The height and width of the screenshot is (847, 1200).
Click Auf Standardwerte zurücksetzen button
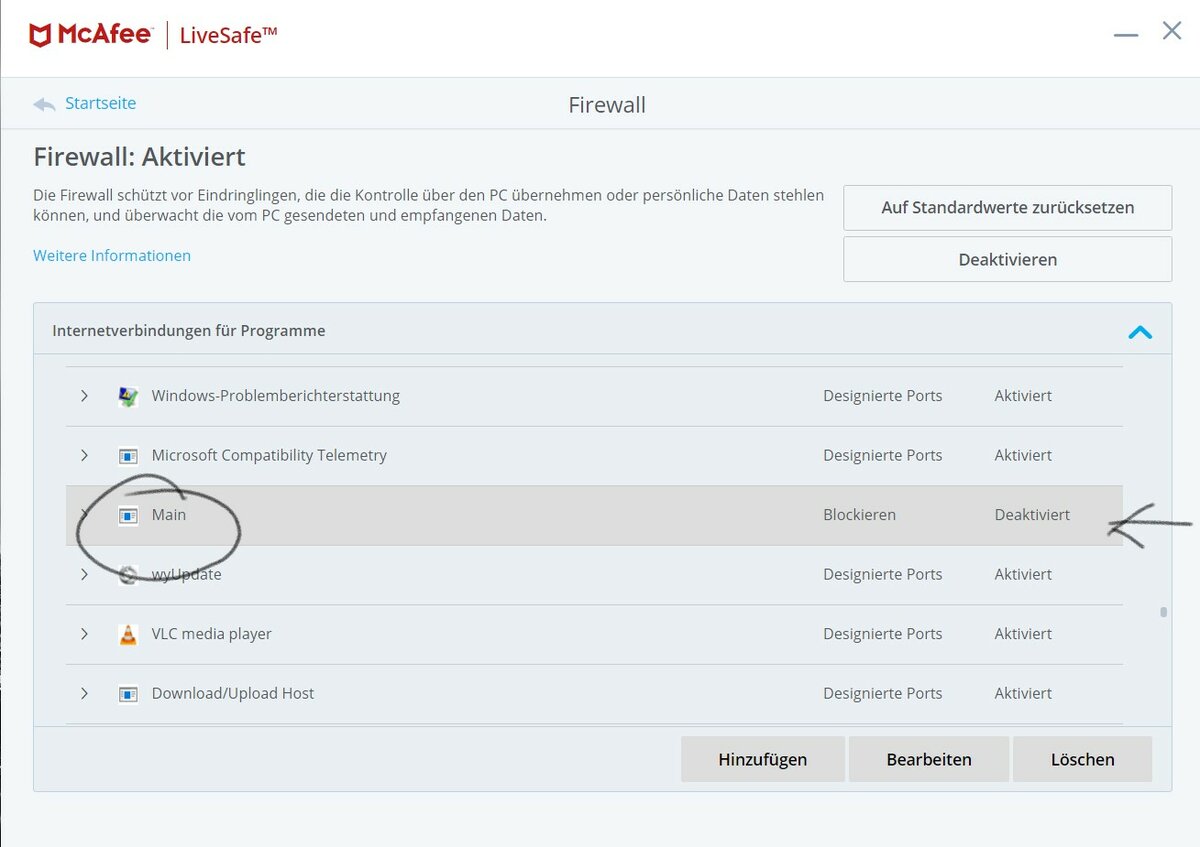tap(1007, 208)
